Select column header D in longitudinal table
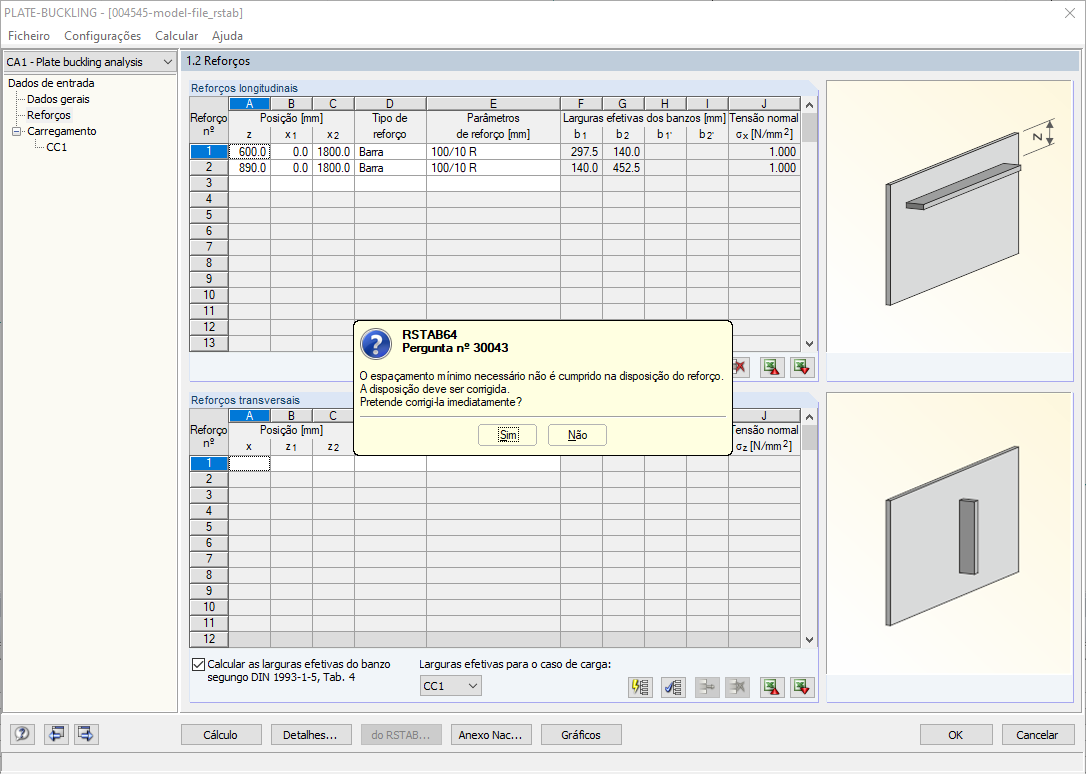The image size is (1086, 774). (x=390, y=104)
